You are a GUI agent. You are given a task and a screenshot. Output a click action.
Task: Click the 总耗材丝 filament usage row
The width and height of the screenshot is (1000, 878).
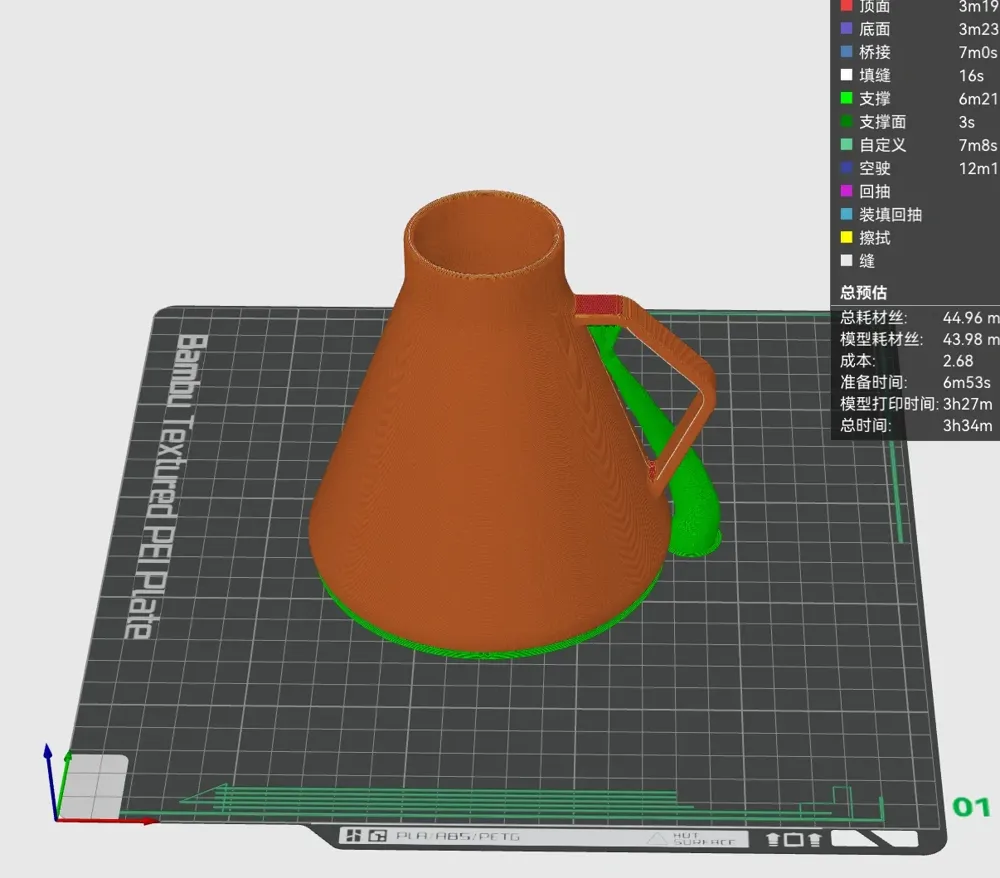click(x=919, y=318)
